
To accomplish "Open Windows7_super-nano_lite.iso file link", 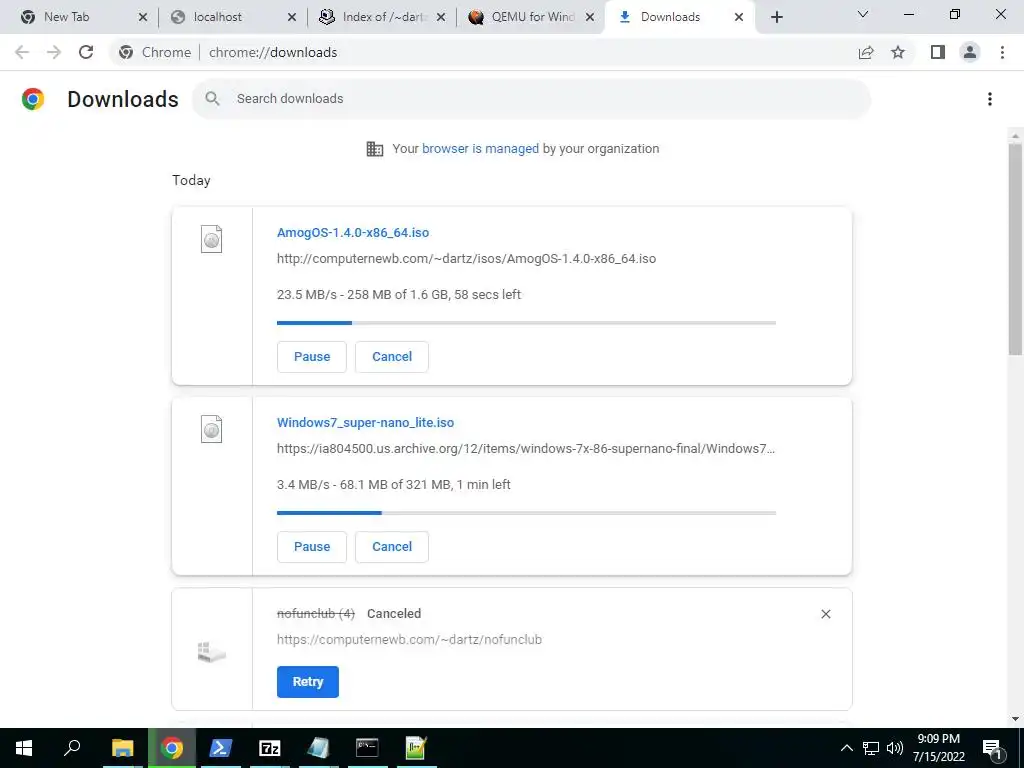I will tap(365, 423).
